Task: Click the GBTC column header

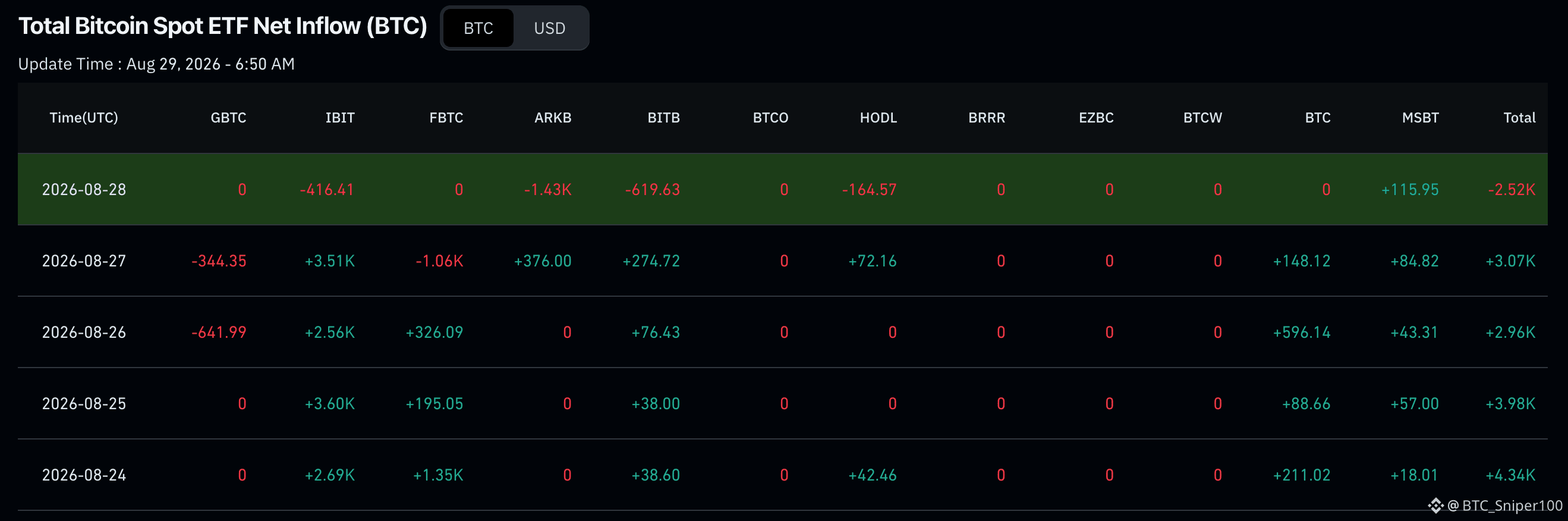Action: [228, 118]
